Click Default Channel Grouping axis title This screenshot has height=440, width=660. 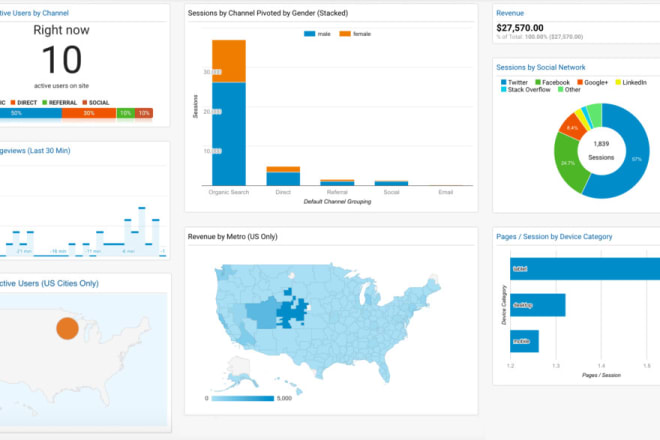click(338, 202)
